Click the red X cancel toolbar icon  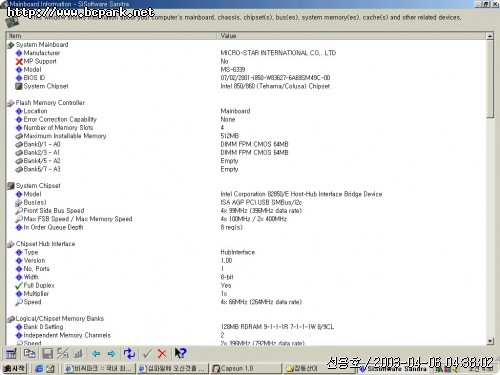tap(162, 354)
